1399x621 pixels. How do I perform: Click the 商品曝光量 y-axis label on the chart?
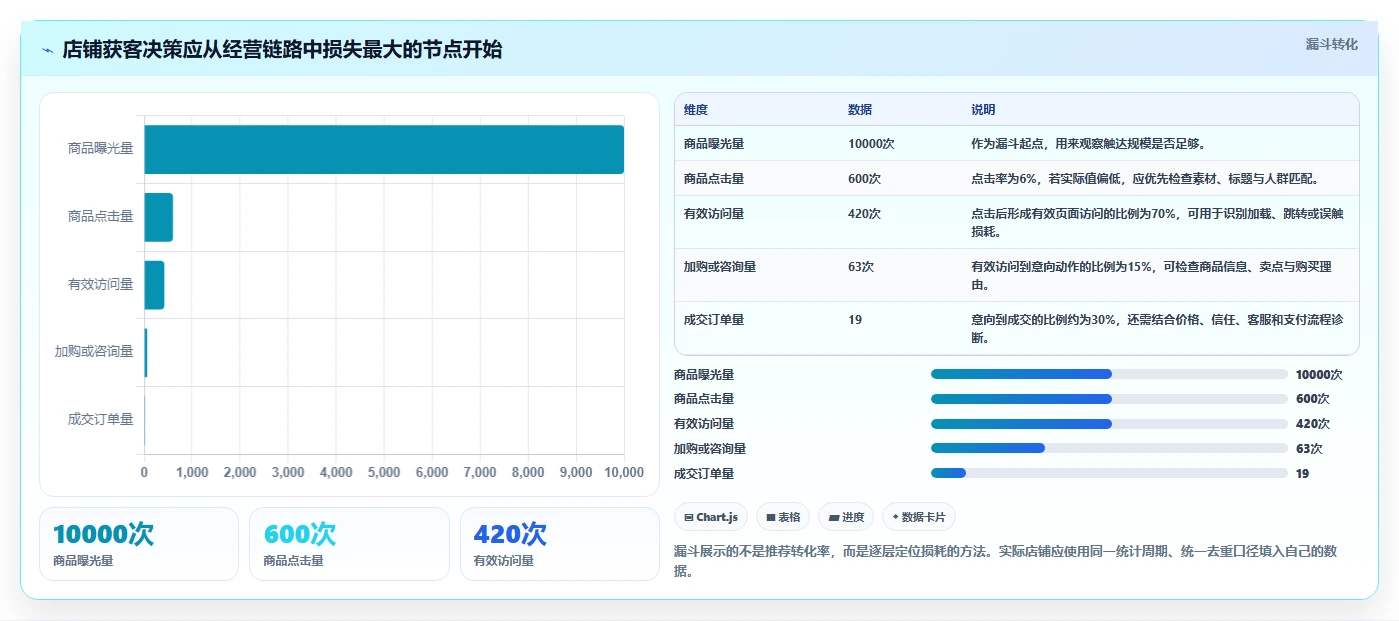100,148
